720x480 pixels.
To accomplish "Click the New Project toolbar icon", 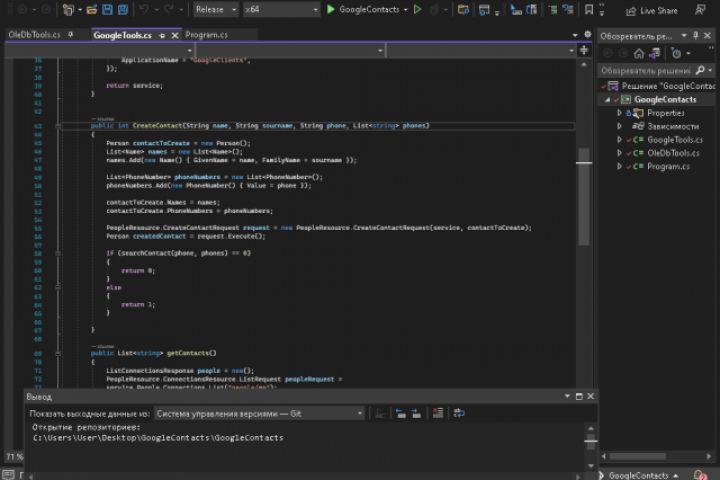I will point(68,9).
